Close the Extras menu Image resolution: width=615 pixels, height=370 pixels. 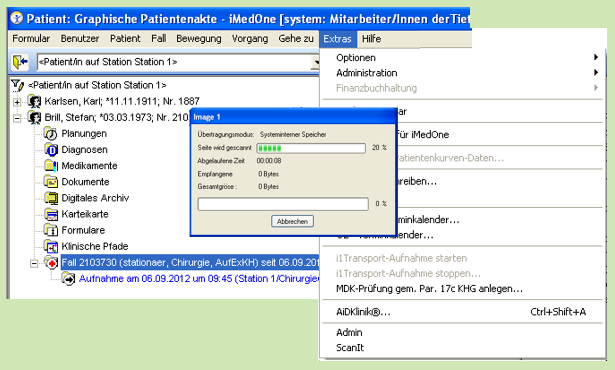pos(337,38)
